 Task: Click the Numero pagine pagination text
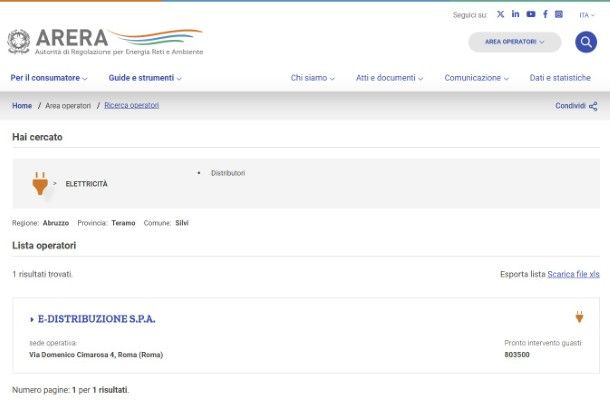(x=70, y=390)
